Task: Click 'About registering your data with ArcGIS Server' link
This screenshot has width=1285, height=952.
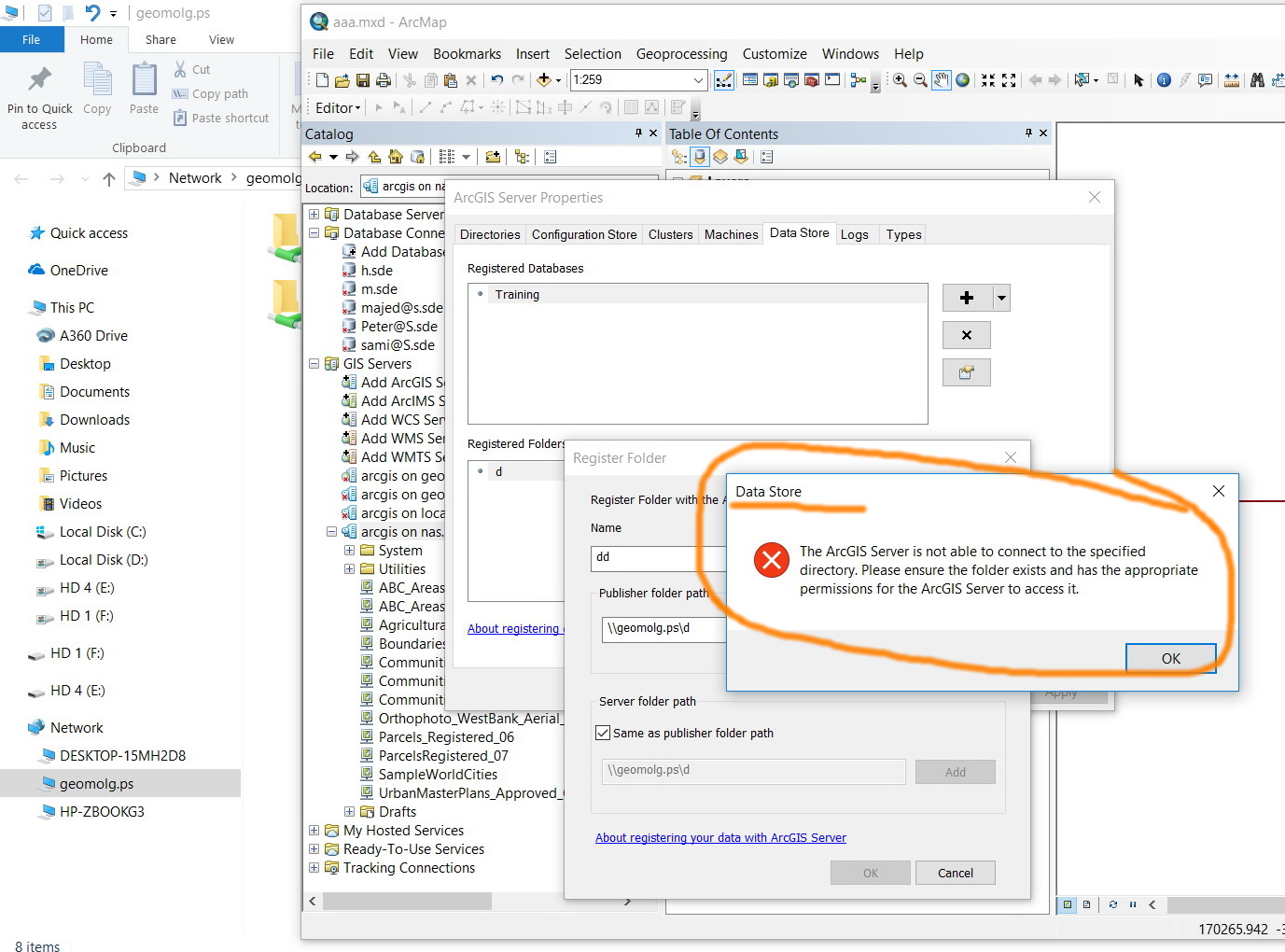Action: [x=720, y=838]
